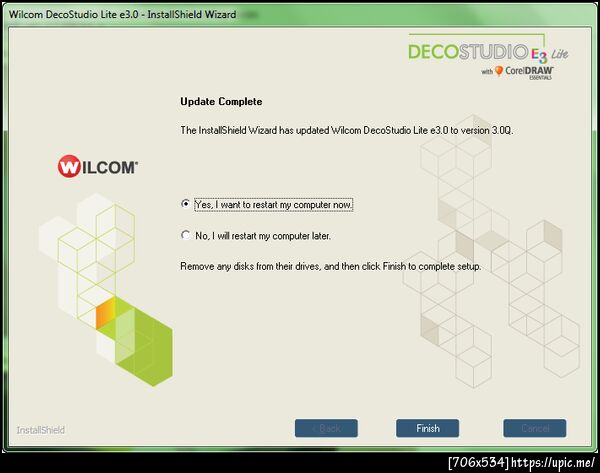Click the 'Remove any disks from their drives' instruction

point(331,266)
